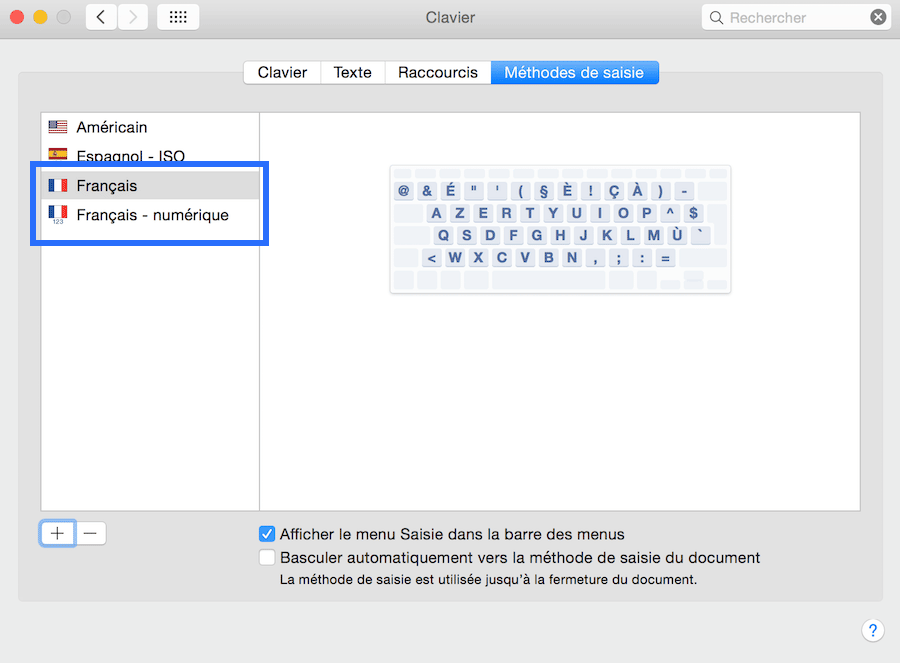Click the < key in keyboard preview
The image size is (900, 663).
[432, 258]
